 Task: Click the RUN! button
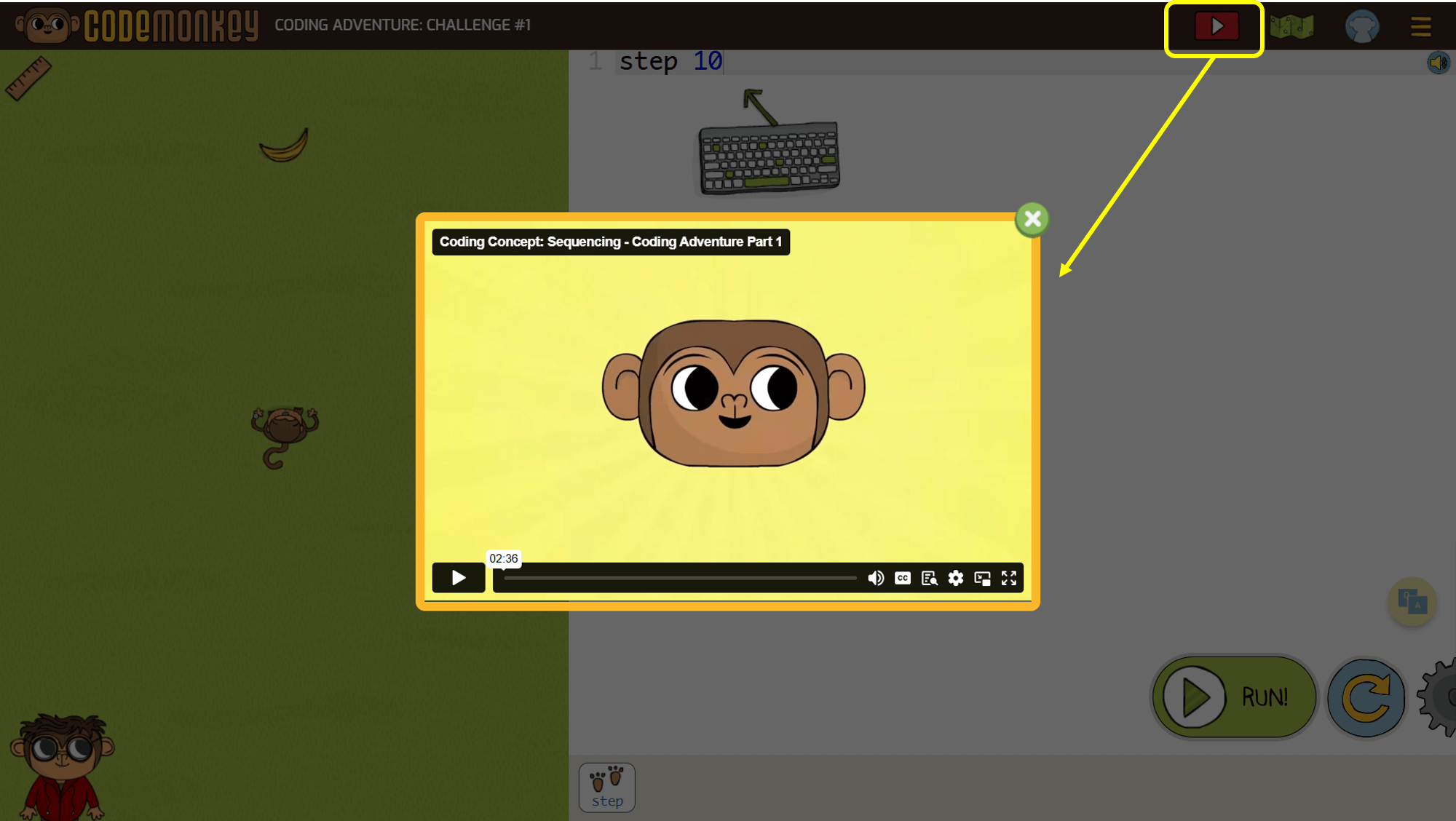[1235, 697]
